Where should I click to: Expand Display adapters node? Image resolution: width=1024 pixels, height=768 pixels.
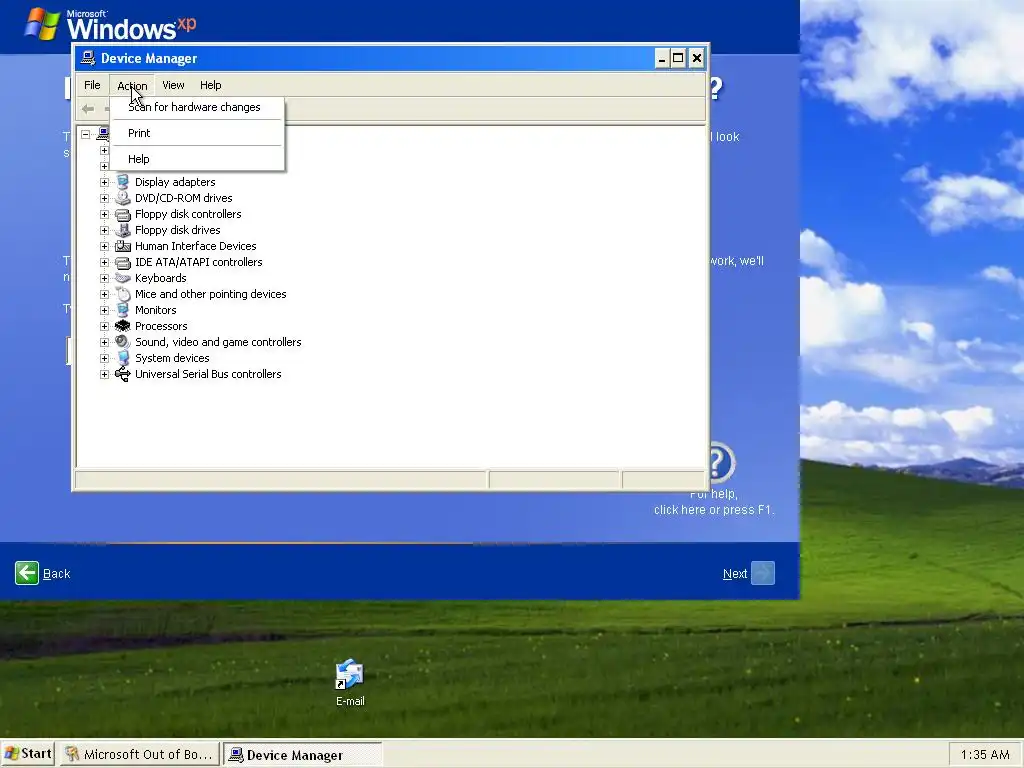tap(104, 182)
